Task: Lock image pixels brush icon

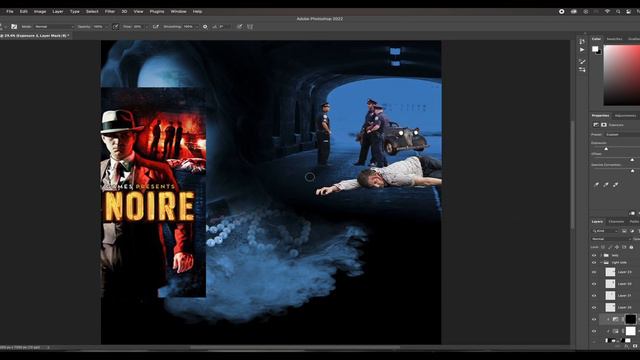Action: (x=610, y=247)
